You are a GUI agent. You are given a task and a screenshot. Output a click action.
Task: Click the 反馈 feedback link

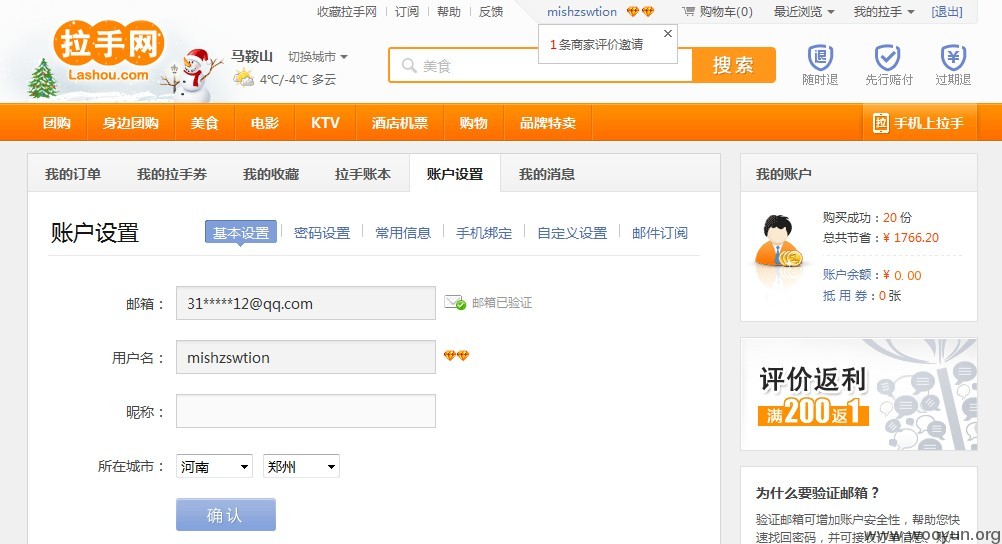[491, 12]
